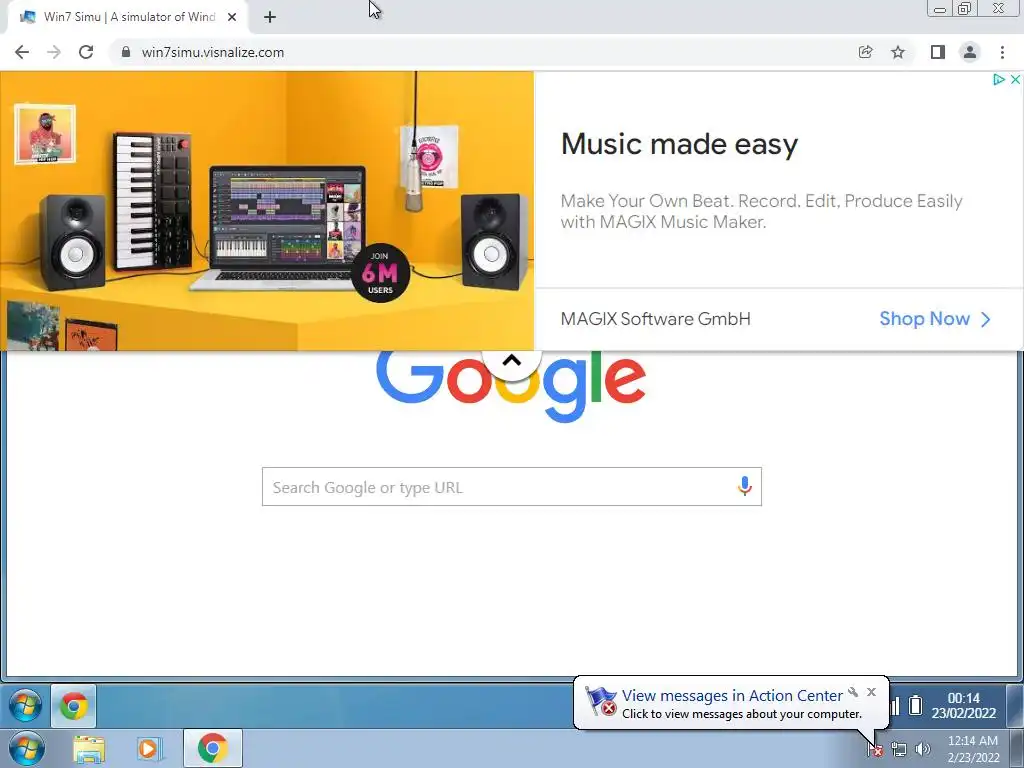This screenshot has width=1024, height=768.
Task: Close the Win7 Simu tab
Action: point(232,17)
